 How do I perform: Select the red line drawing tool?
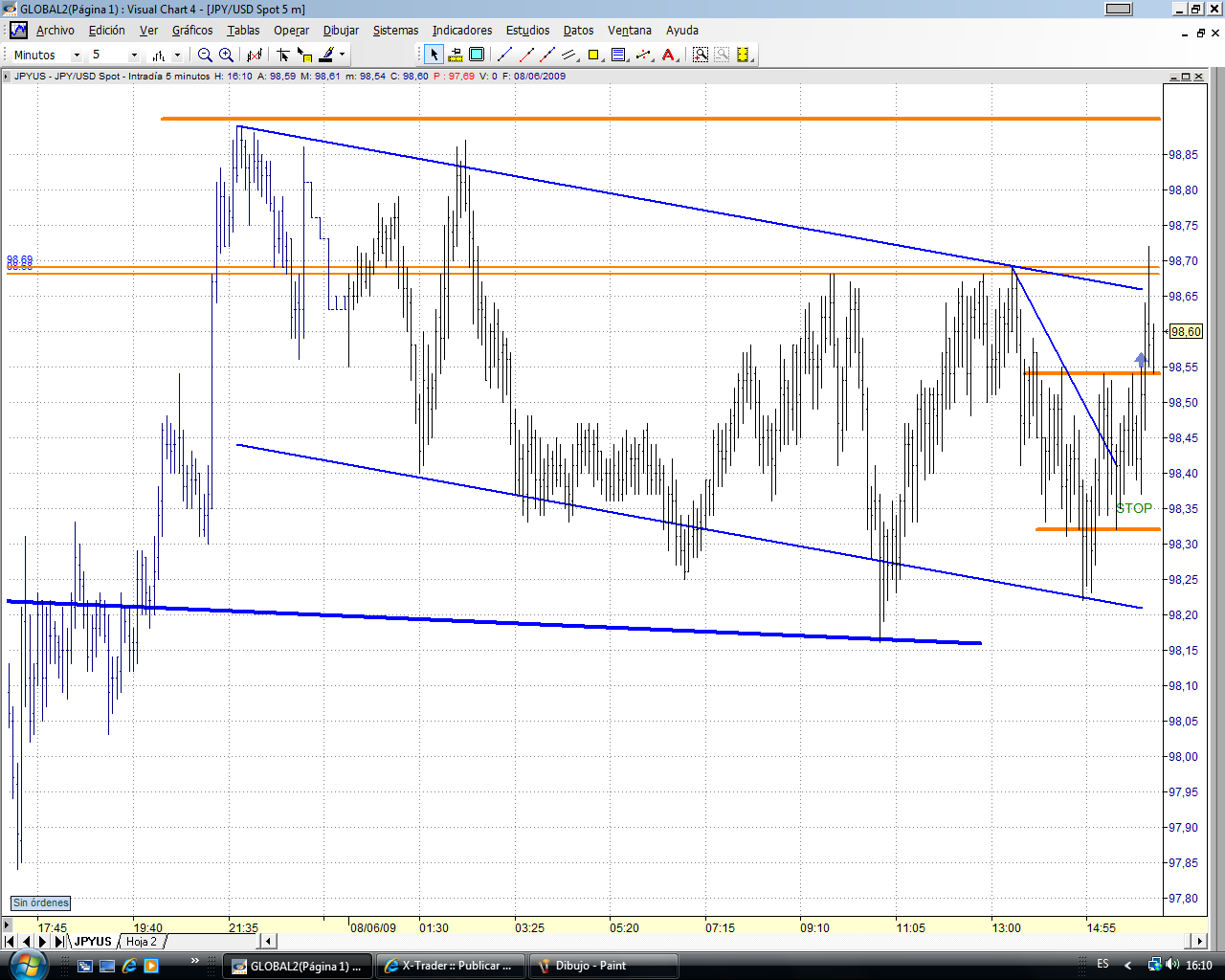coord(525,55)
